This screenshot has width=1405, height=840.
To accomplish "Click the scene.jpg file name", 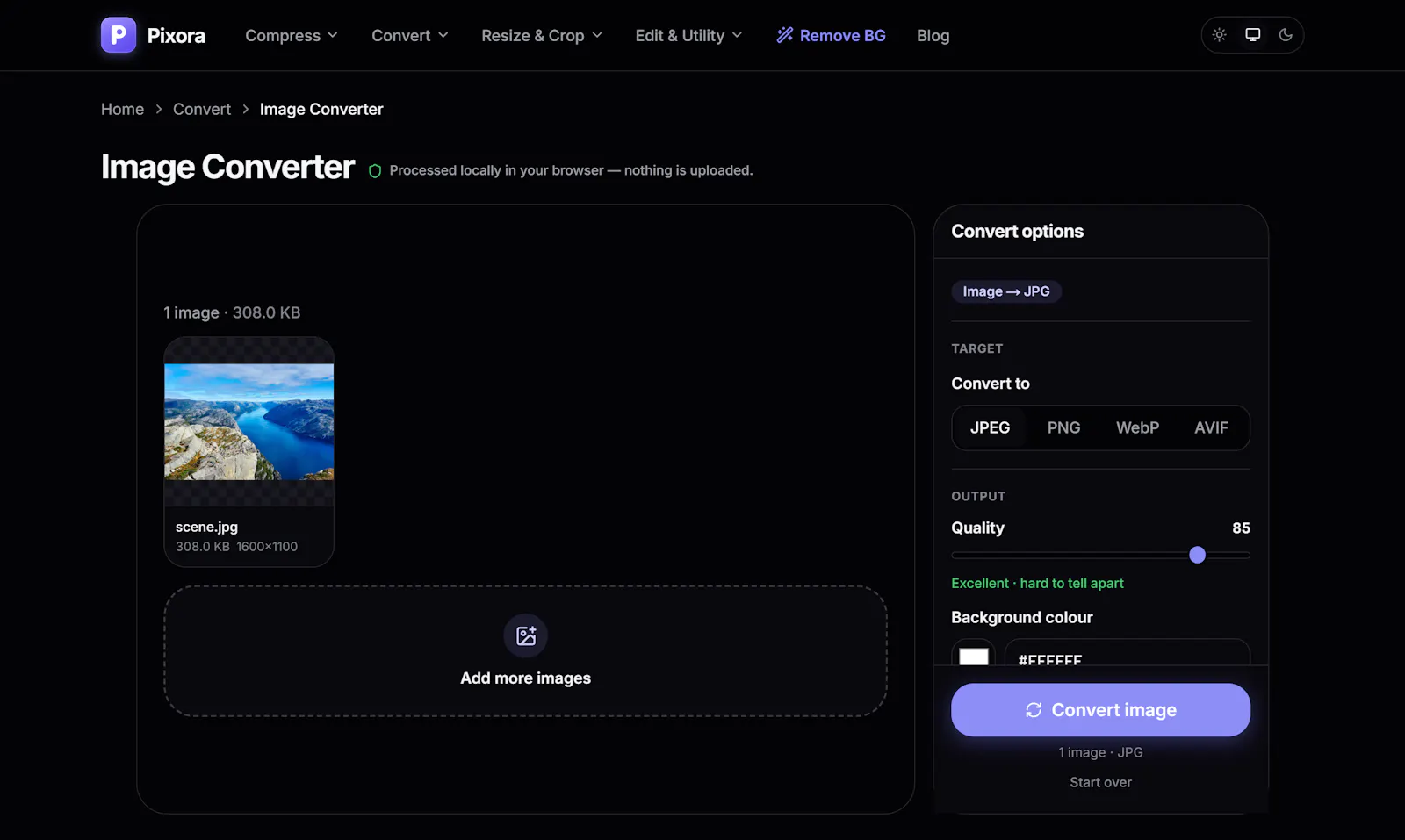I will pos(206,527).
